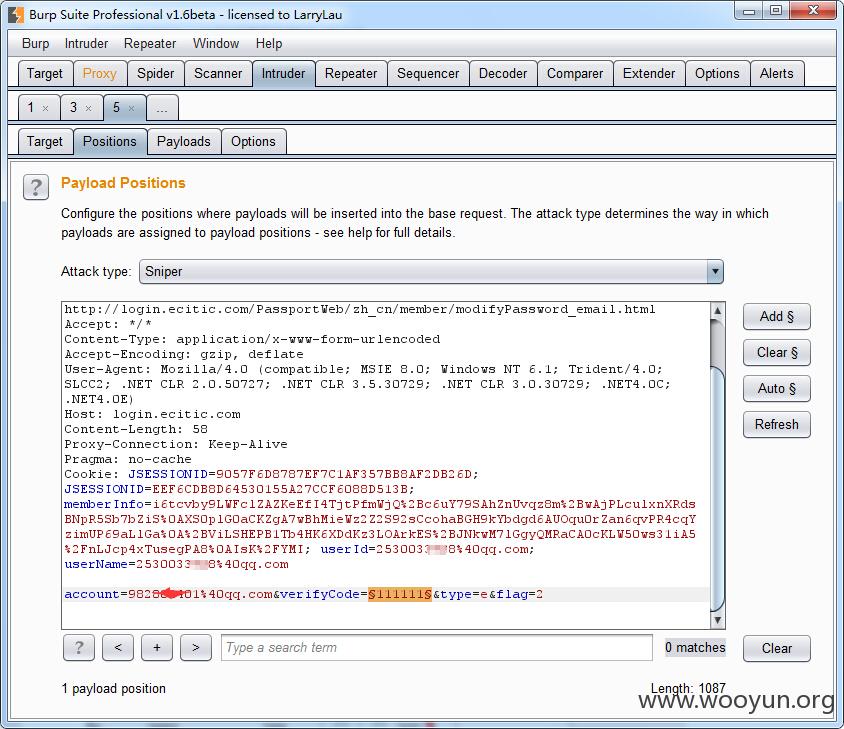Open the Repeater menu

(x=150, y=44)
